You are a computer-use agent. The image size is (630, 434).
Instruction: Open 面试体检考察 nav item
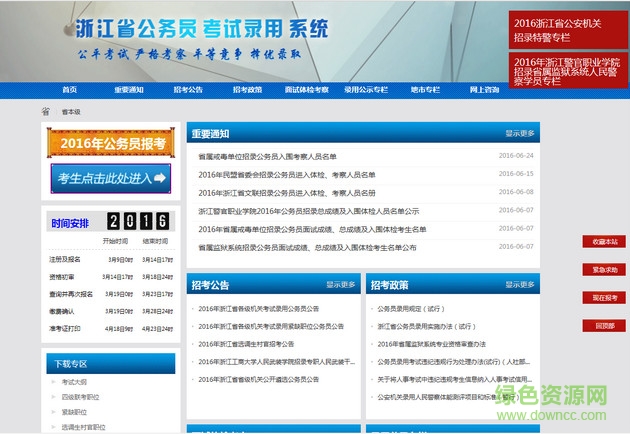(x=307, y=90)
